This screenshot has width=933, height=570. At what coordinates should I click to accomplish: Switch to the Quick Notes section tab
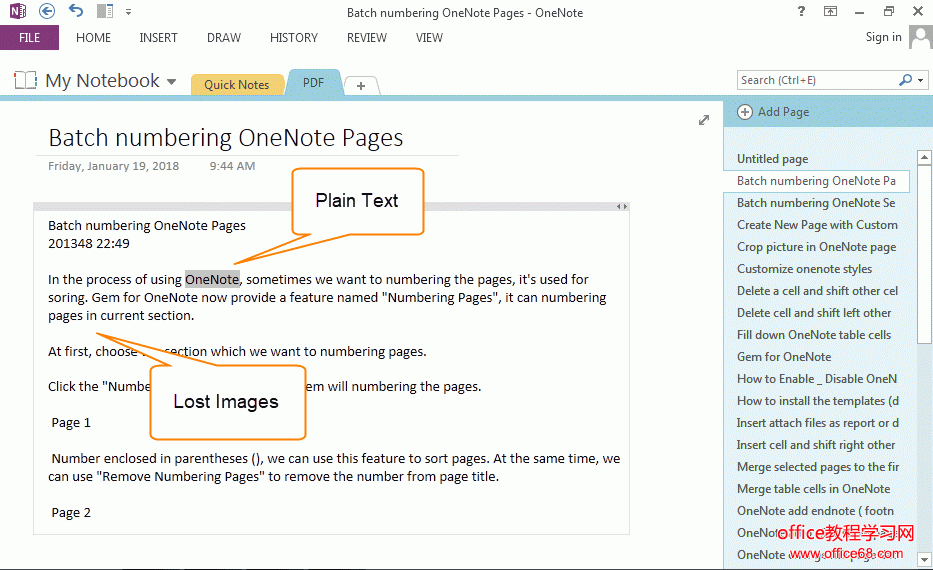tap(236, 84)
